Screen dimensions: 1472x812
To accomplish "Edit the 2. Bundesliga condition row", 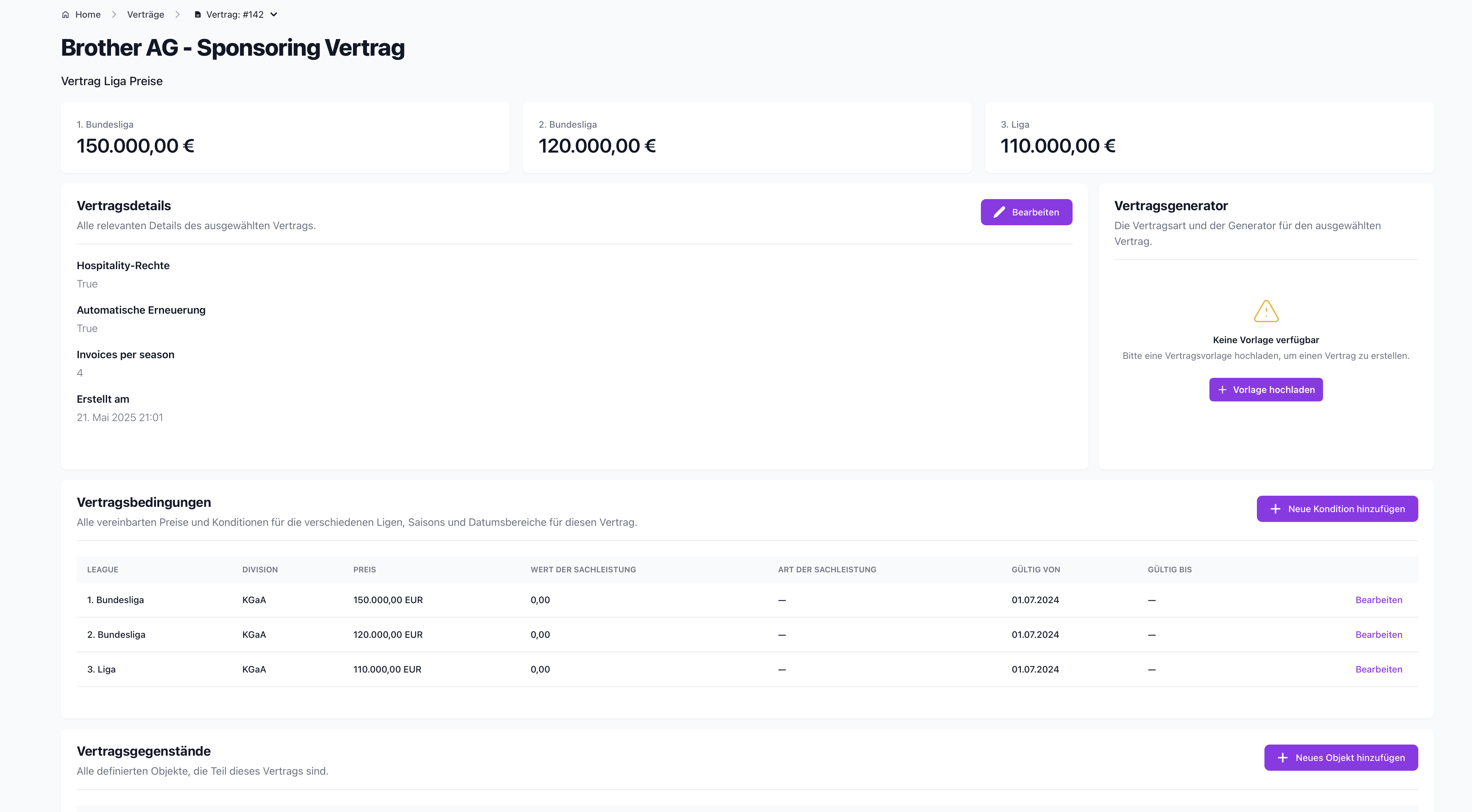I will (1378, 635).
